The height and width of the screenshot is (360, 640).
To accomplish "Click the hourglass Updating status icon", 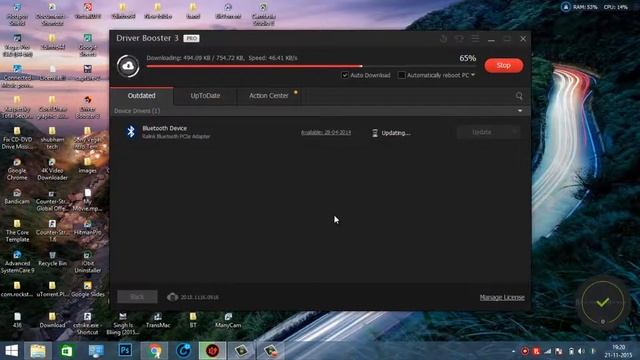I will click(x=375, y=133).
